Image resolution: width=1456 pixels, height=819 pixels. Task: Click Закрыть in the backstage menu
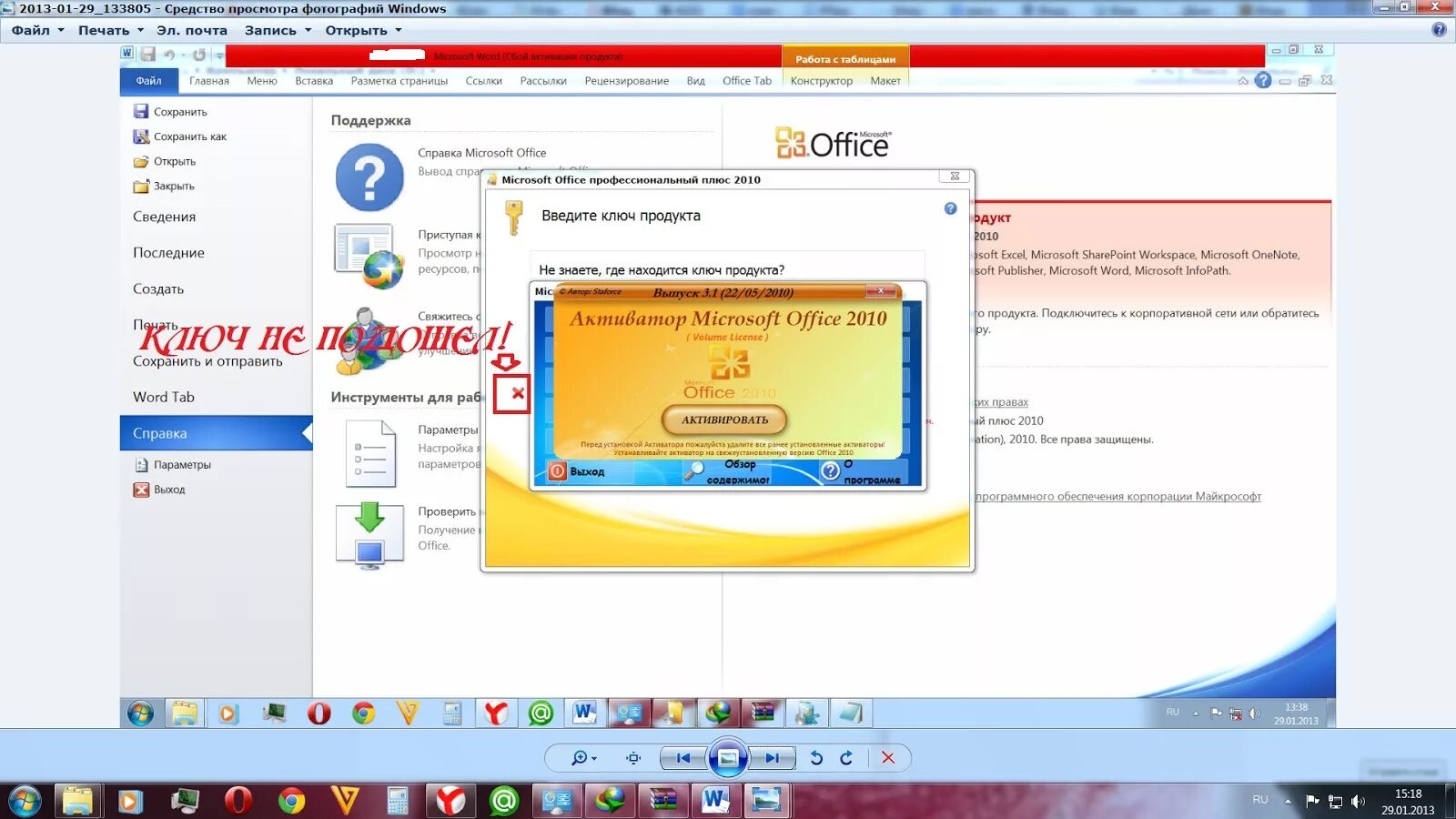(x=164, y=186)
